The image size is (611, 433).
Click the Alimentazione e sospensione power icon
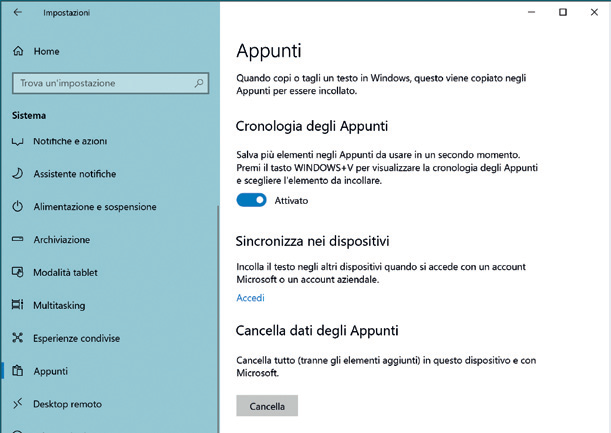point(18,207)
